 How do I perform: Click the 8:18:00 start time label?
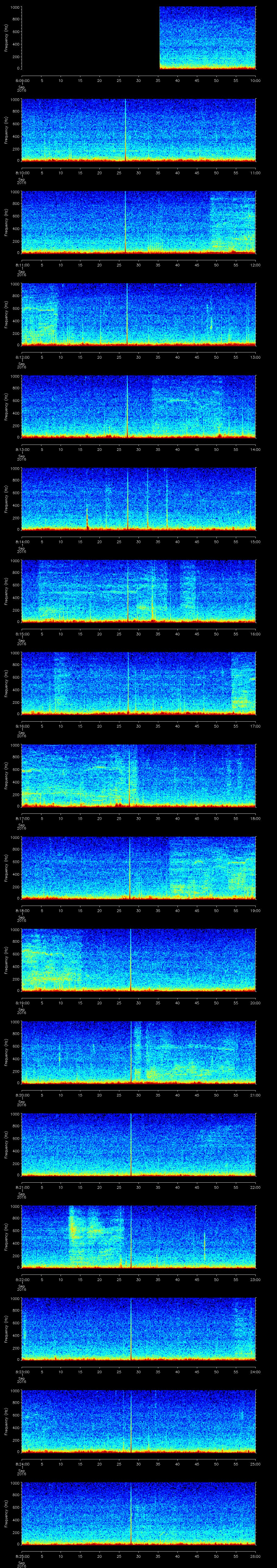[22, 910]
